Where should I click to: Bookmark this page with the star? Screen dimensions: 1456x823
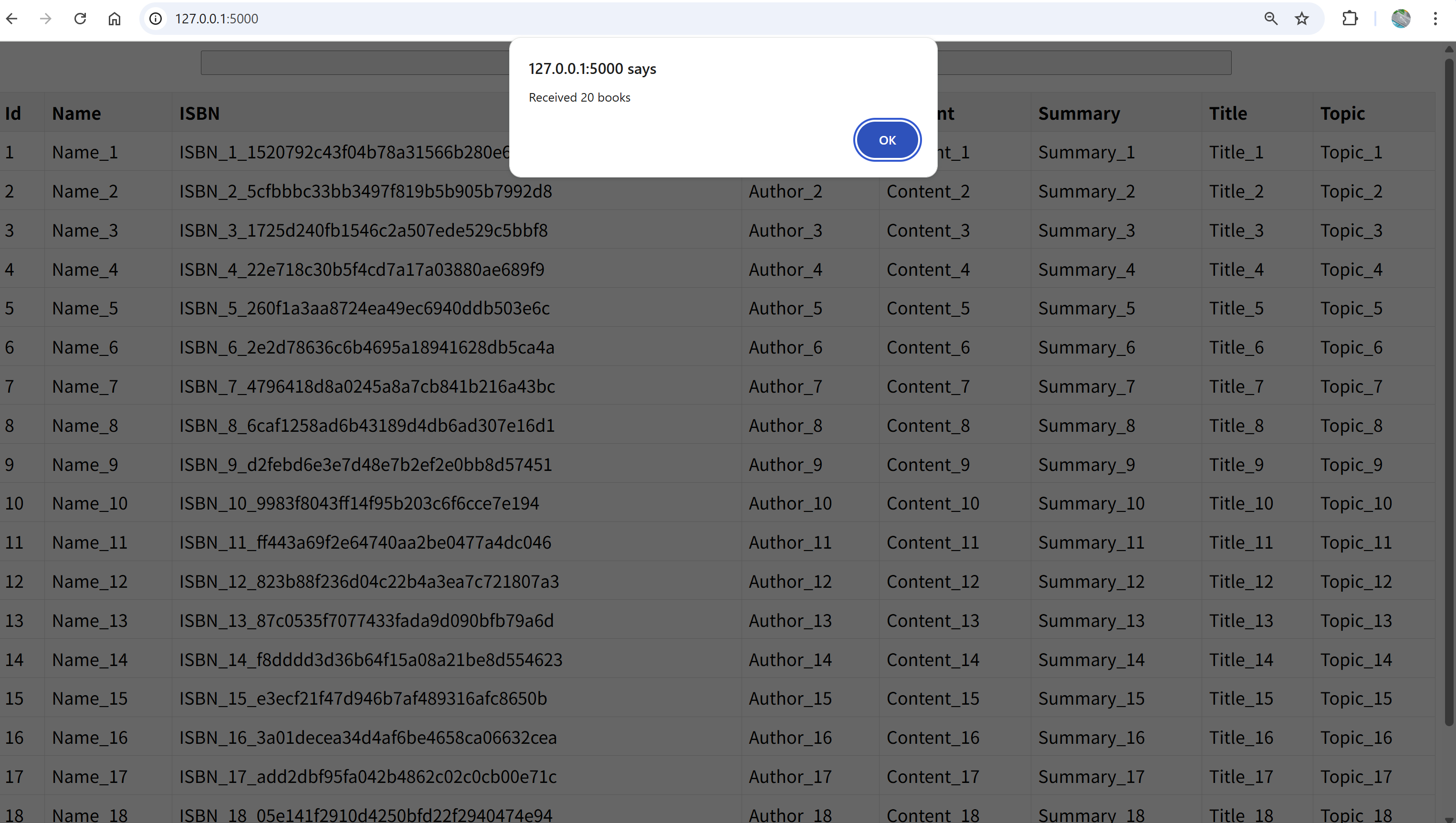[1302, 19]
